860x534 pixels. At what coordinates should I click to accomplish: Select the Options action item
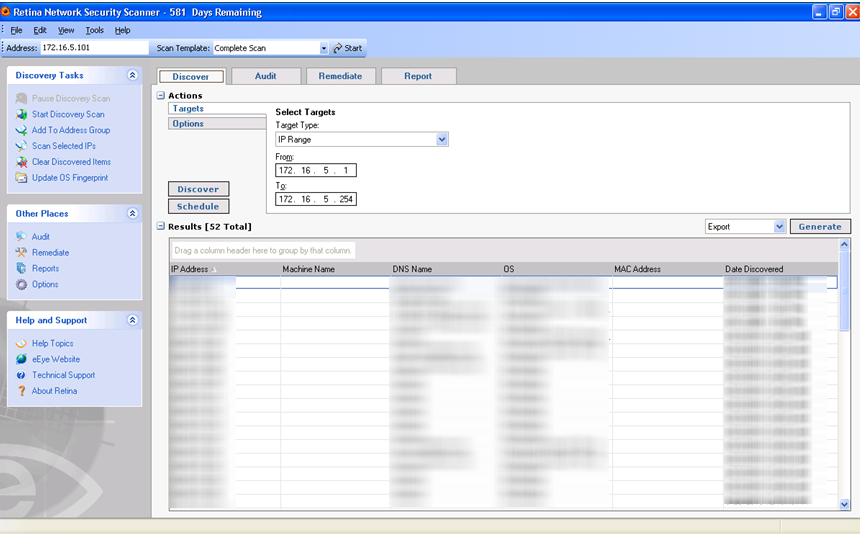[x=217, y=124]
